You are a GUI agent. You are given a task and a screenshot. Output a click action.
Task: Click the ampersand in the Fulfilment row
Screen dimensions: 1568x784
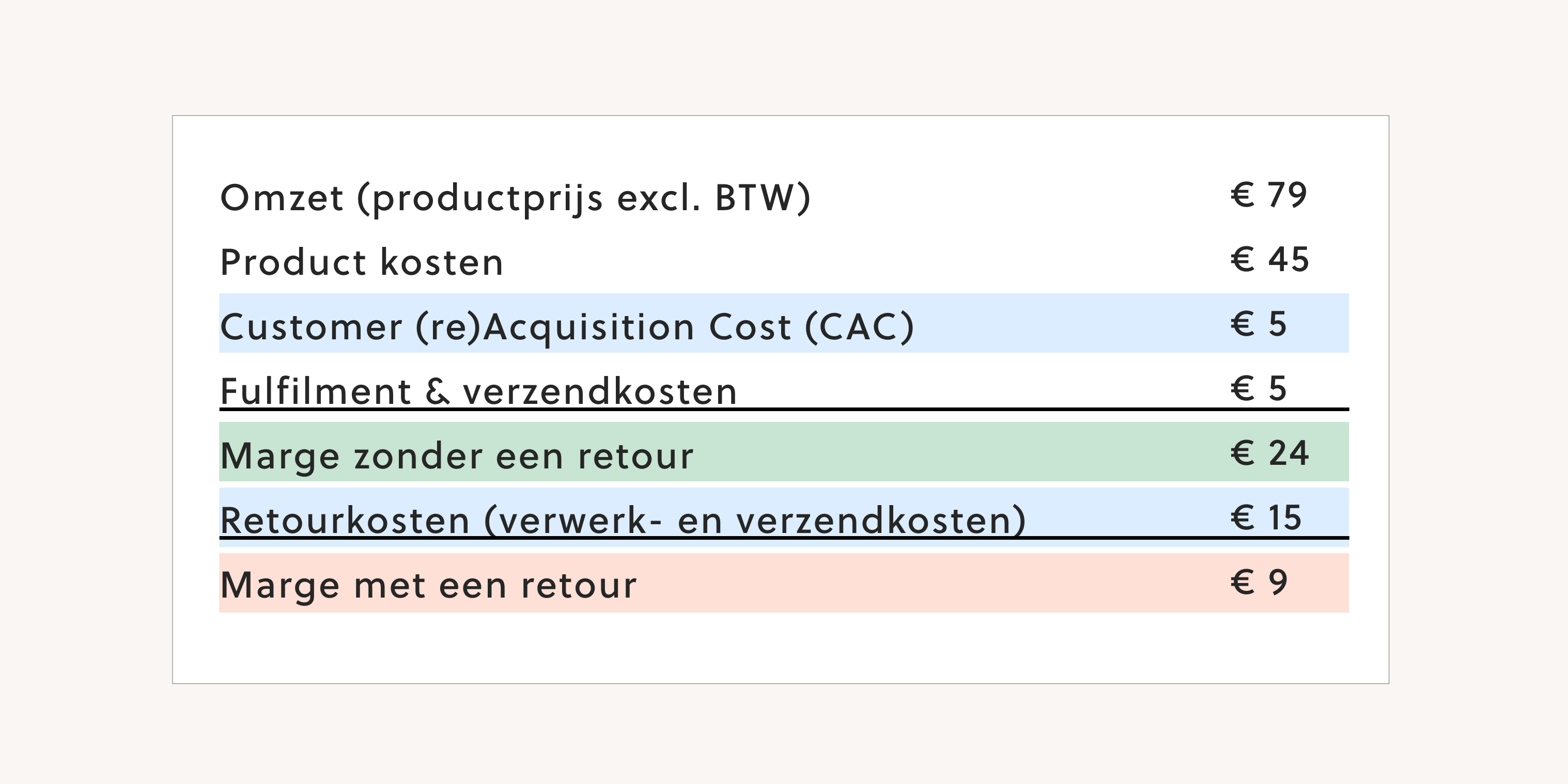pos(438,391)
